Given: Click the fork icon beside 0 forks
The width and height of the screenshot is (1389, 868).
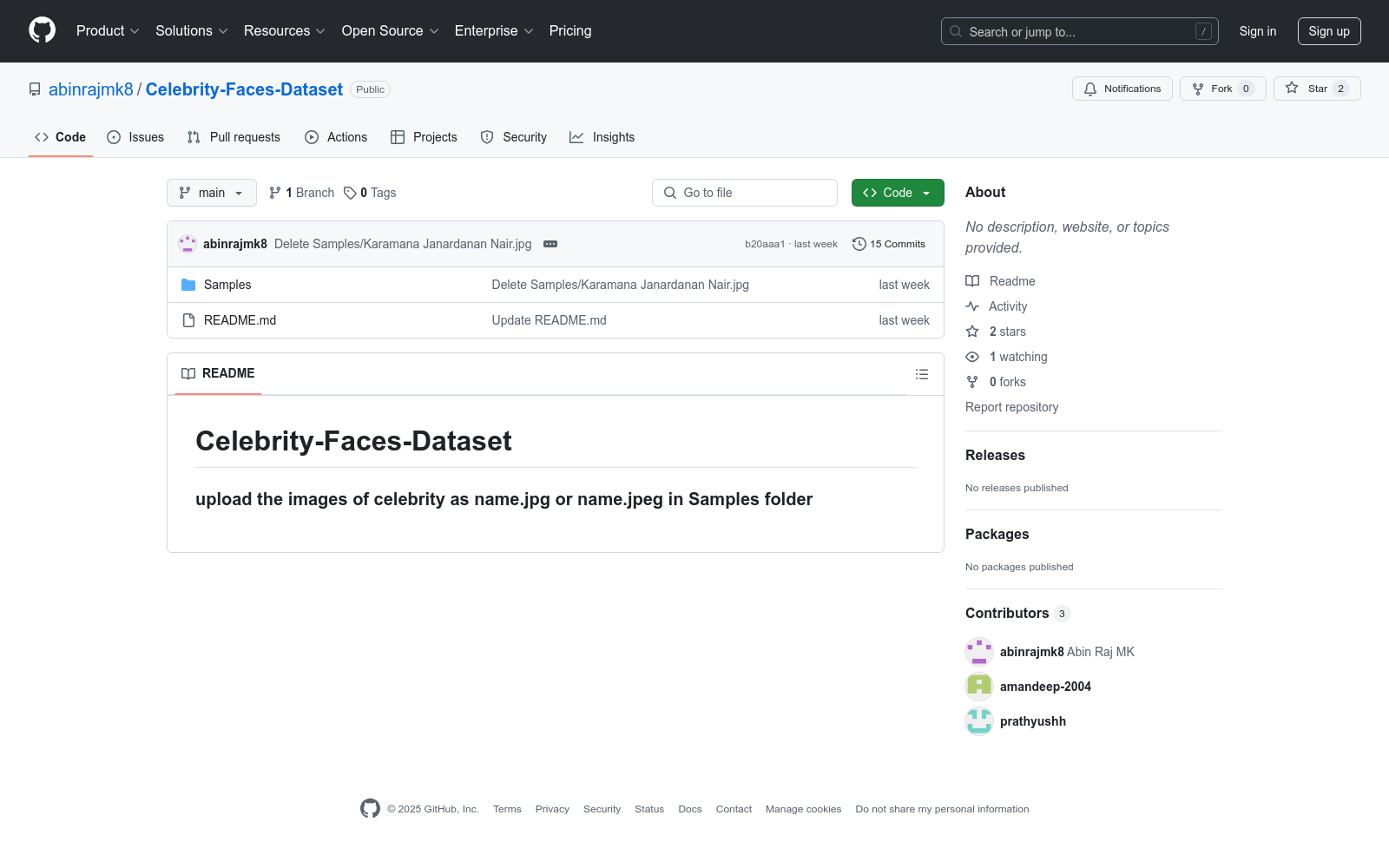Looking at the screenshot, I should click(972, 382).
